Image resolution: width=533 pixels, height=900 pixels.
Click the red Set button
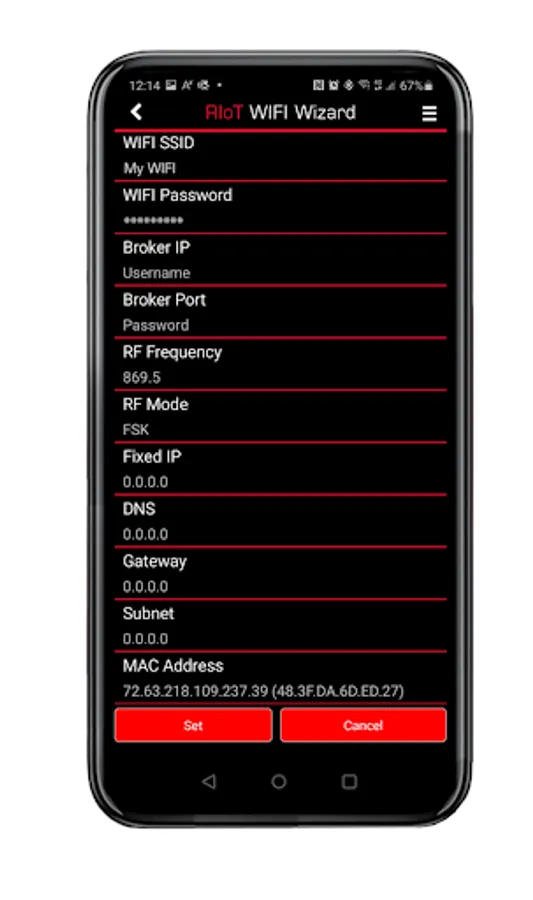[193, 725]
